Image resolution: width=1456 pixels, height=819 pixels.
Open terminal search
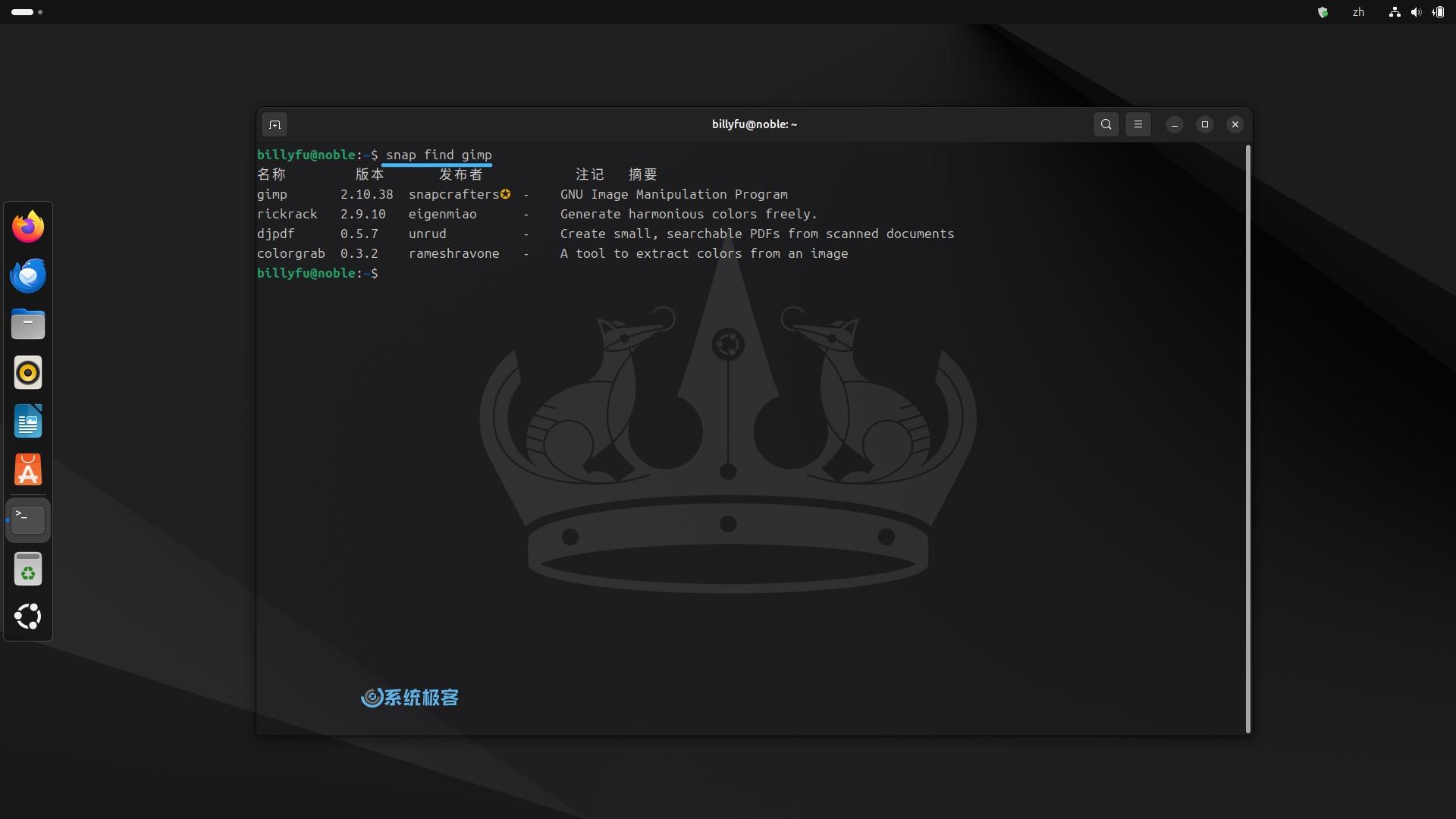1106,124
